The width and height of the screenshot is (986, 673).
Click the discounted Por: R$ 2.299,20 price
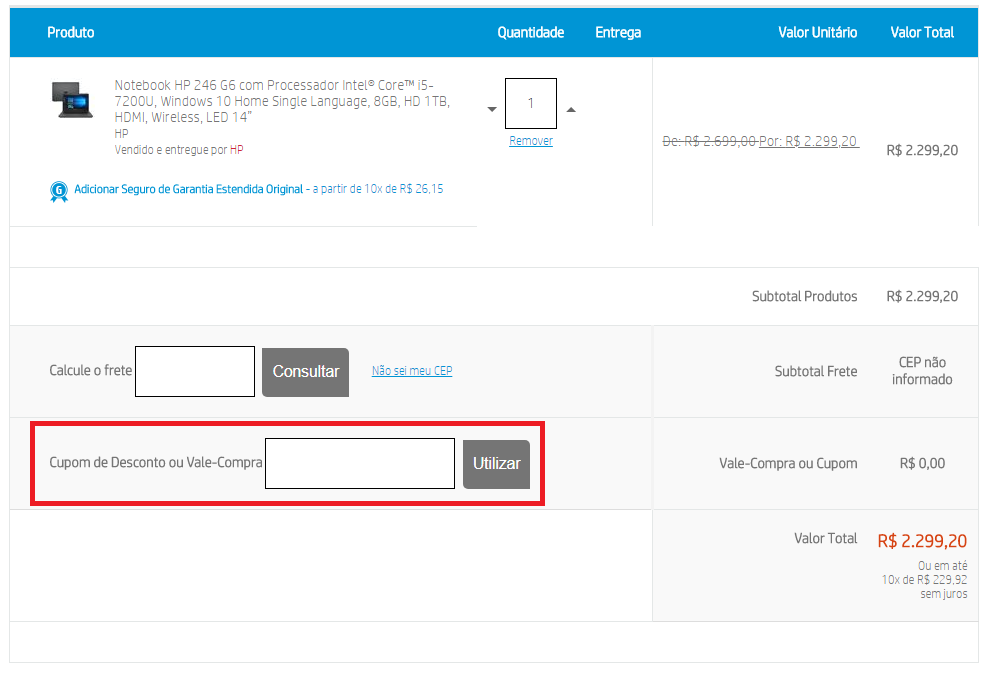tap(808, 141)
